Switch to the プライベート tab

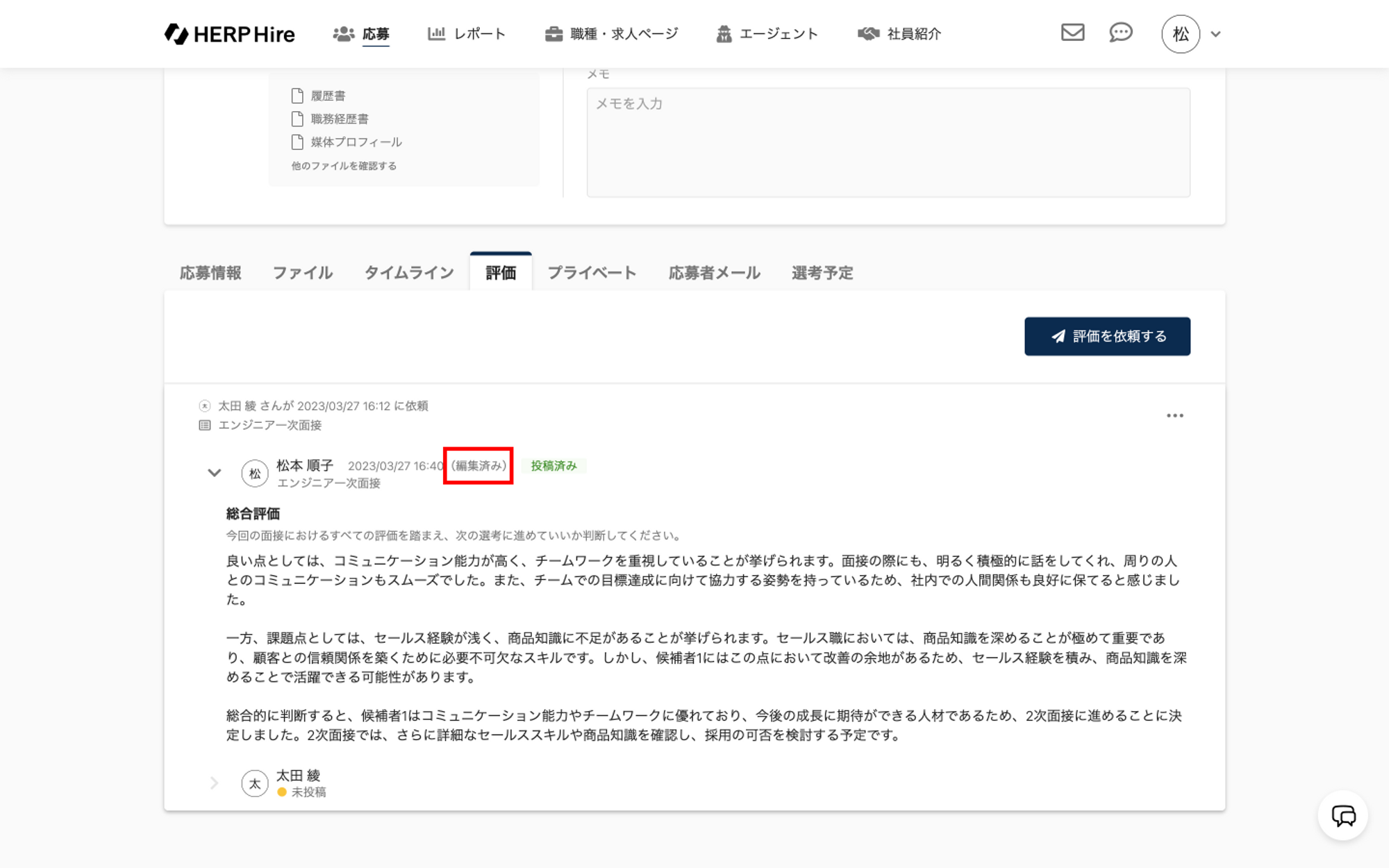coord(592,273)
